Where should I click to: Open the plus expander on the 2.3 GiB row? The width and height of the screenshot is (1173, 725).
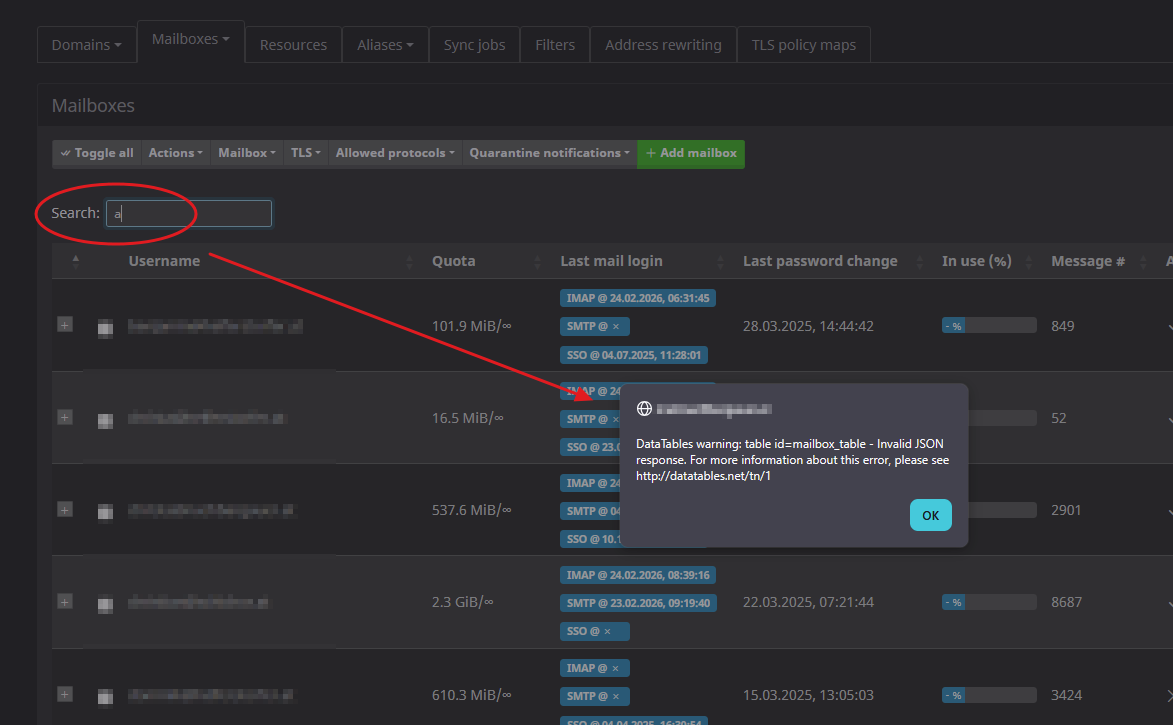(x=65, y=602)
